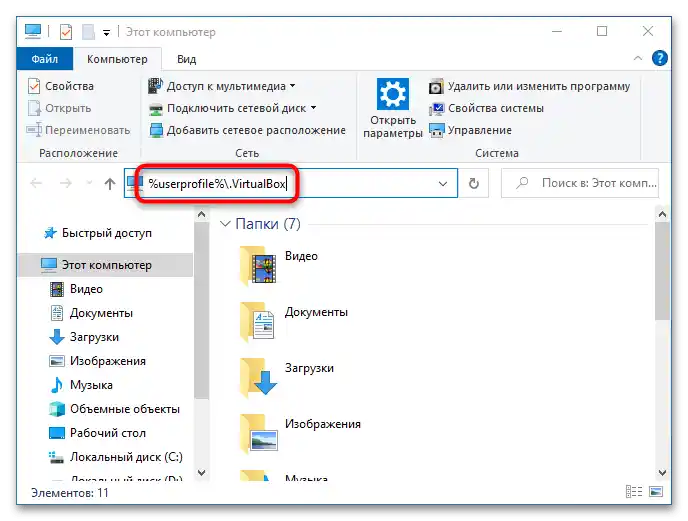
Task: Click the Открыть ribbon button
Action: (60, 108)
